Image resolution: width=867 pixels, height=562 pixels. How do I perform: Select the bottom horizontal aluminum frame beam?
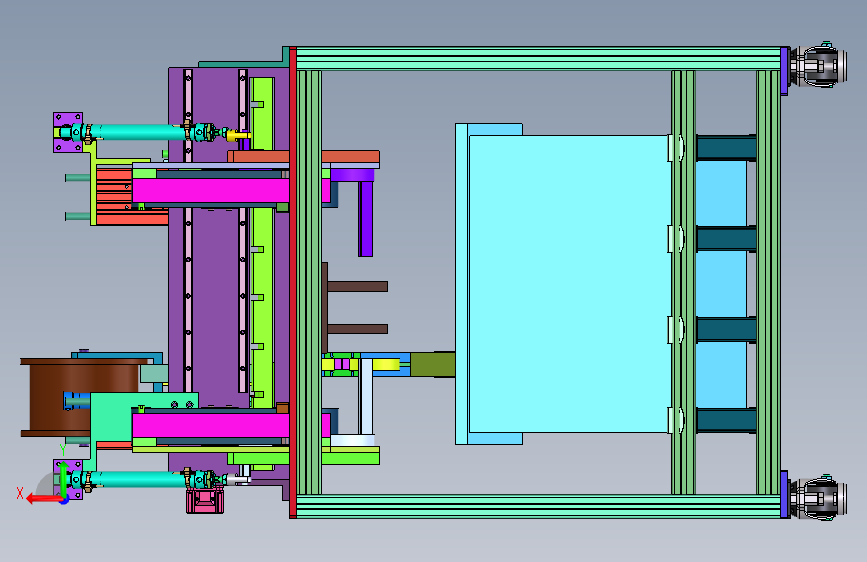click(539, 506)
